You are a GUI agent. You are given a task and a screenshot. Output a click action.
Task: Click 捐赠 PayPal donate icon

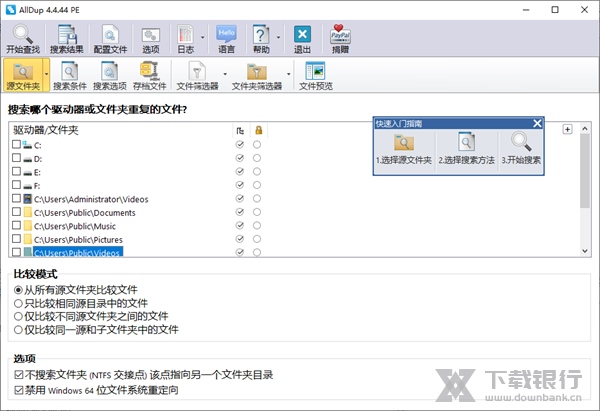click(340, 39)
